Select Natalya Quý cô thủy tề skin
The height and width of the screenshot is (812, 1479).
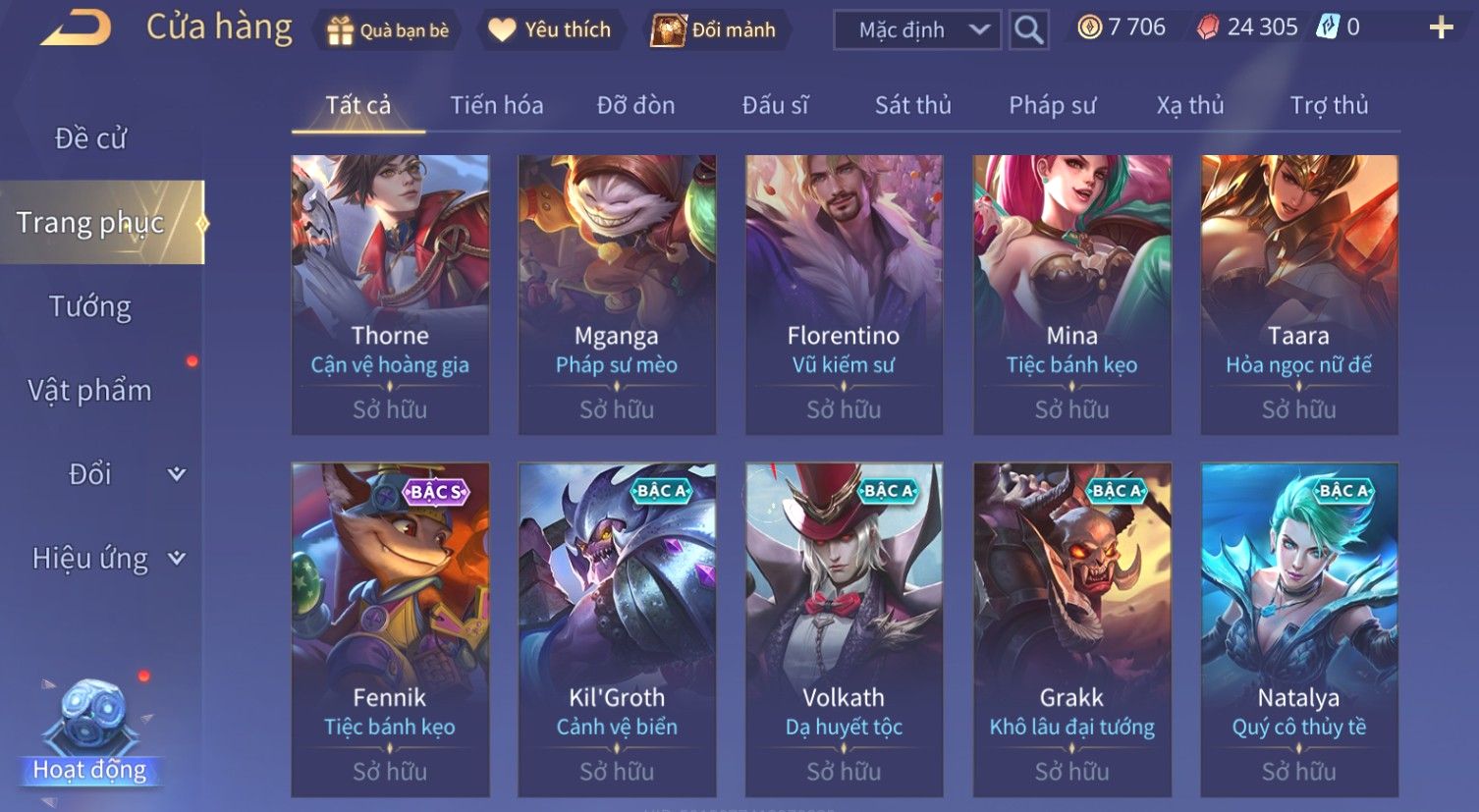(1299, 629)
